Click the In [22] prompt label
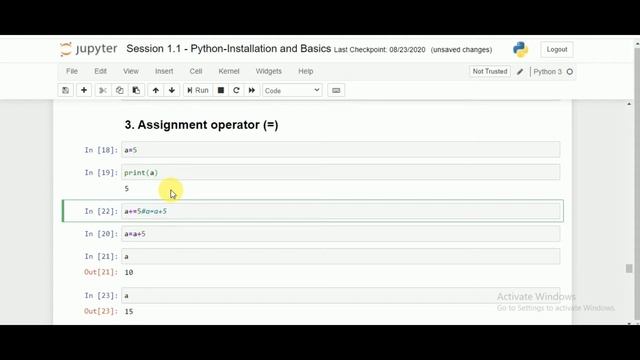Viewport: 640px width, 360px height. click(x=101, y=211)
